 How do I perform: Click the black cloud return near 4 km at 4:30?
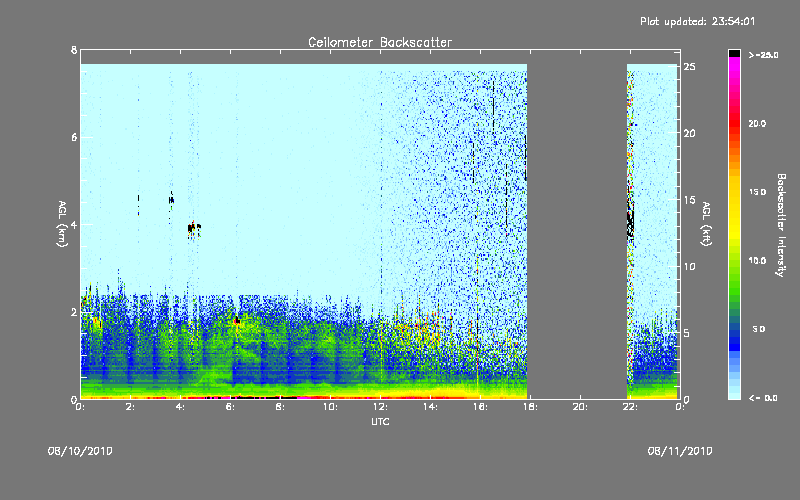[x=193, y=229]
